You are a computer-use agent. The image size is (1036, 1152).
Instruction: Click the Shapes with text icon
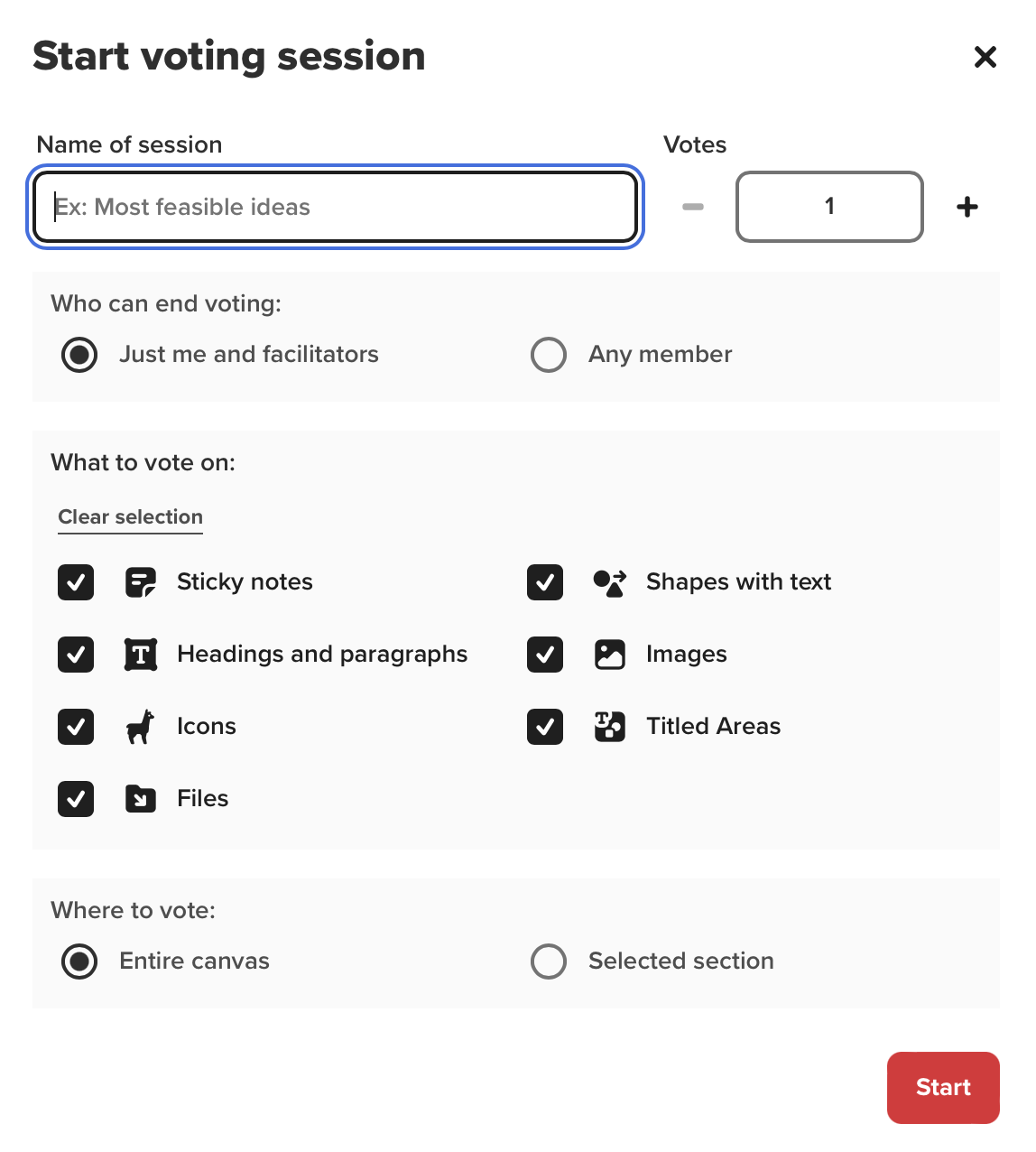[x=610, y=582]
